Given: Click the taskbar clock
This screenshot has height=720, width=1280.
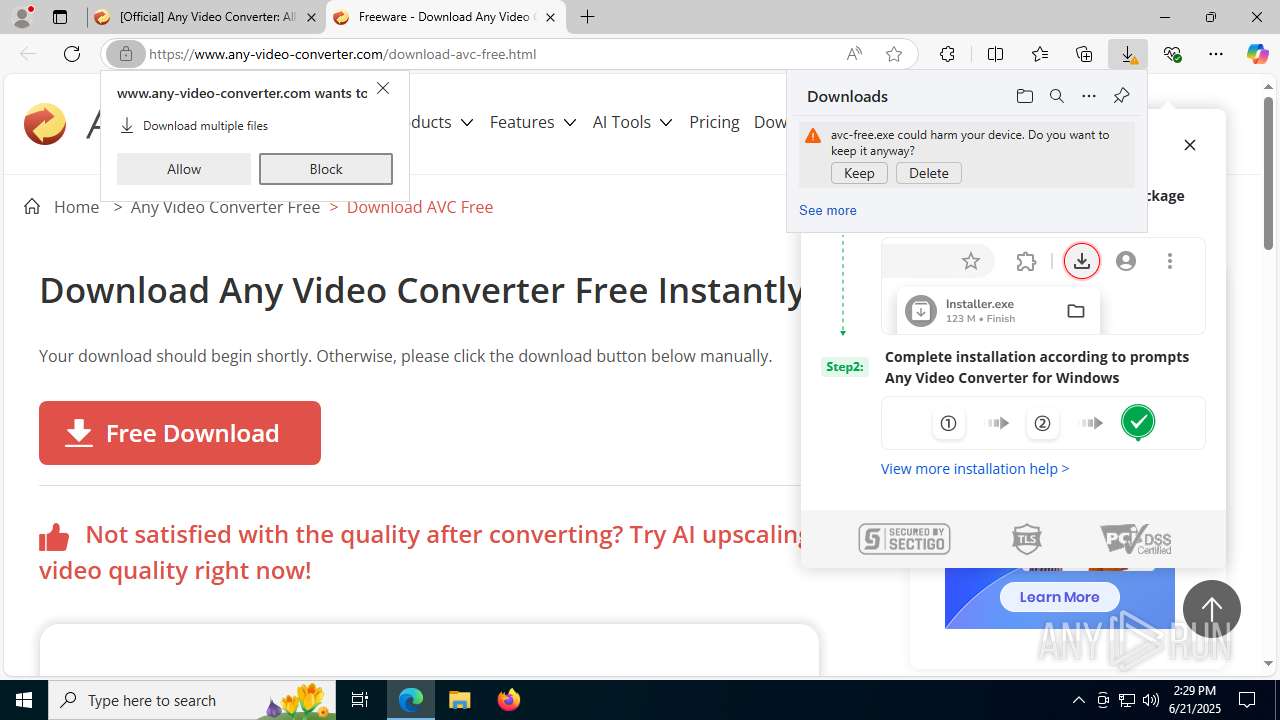Looking at the screenshot, I should 1195,700.
